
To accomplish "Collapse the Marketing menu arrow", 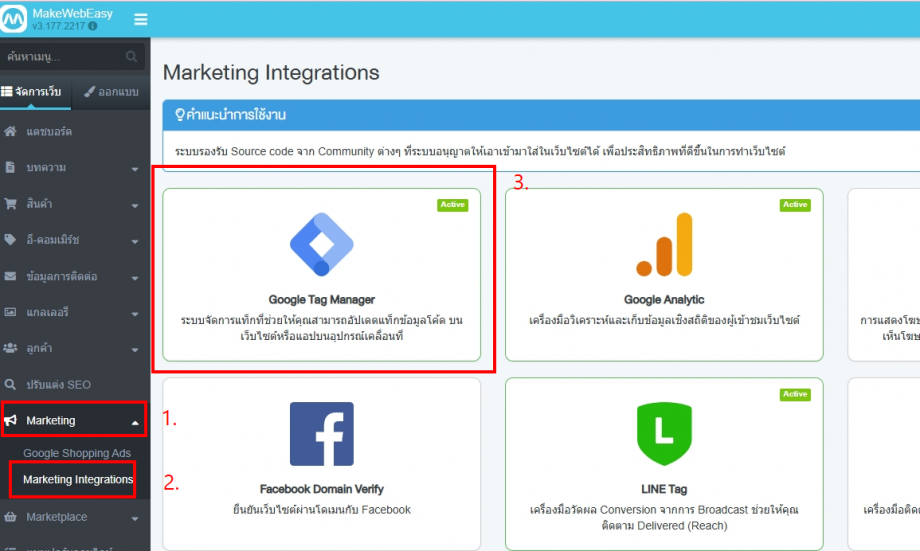I will [135, 422].
